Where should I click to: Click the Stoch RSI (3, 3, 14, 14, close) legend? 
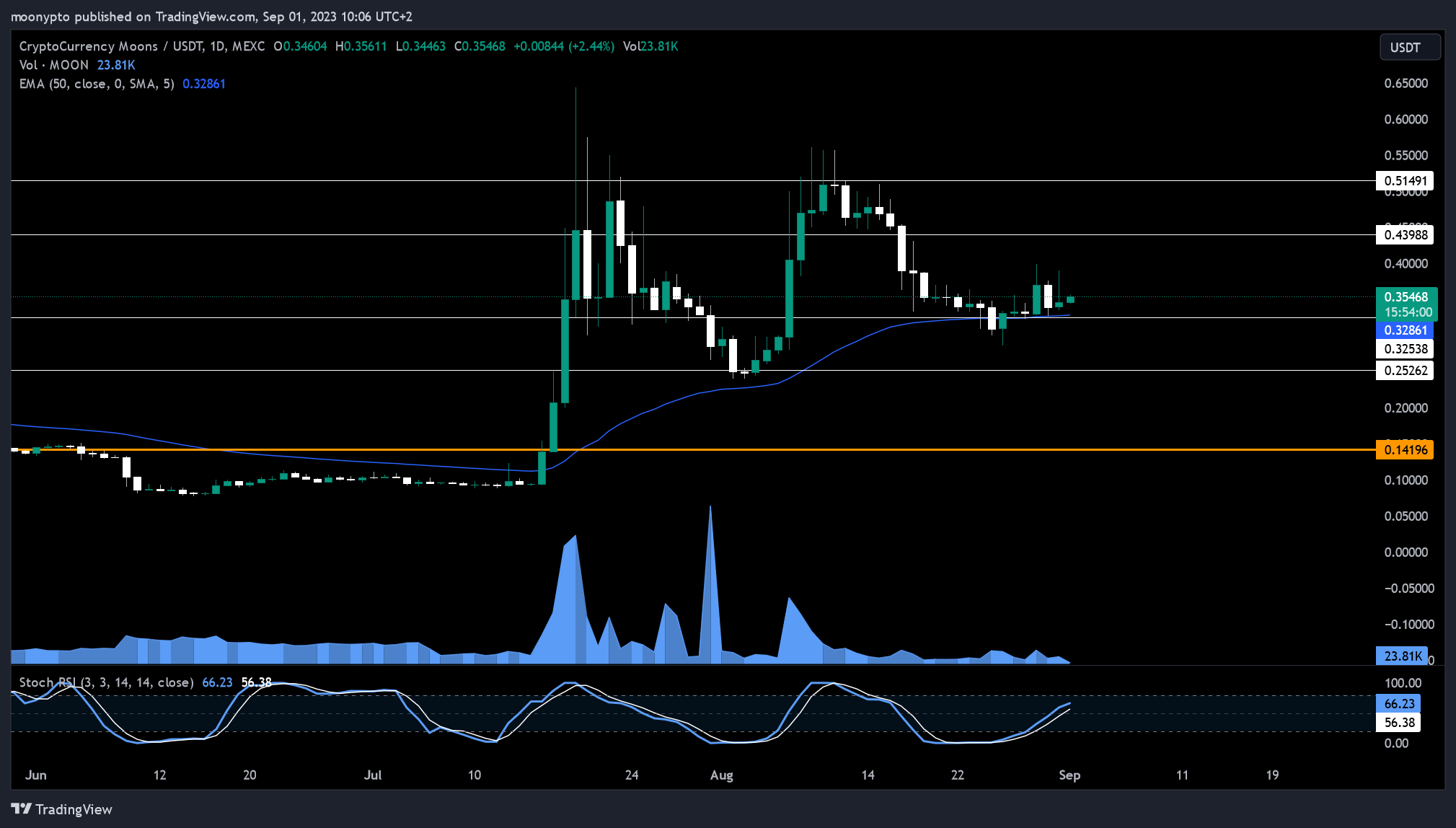click(x=106, y=682)
